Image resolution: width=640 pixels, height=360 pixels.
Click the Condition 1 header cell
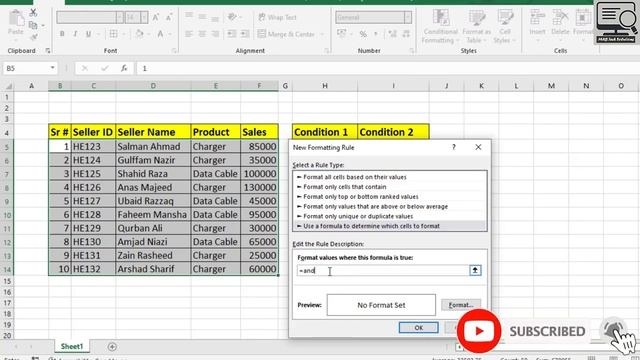pyautogui.click(x=325, y=132)
